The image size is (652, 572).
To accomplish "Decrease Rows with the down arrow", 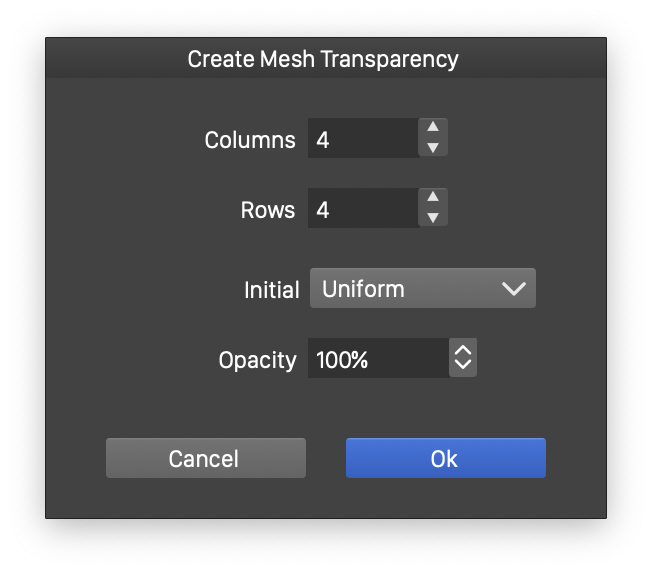I will point(433,218).
